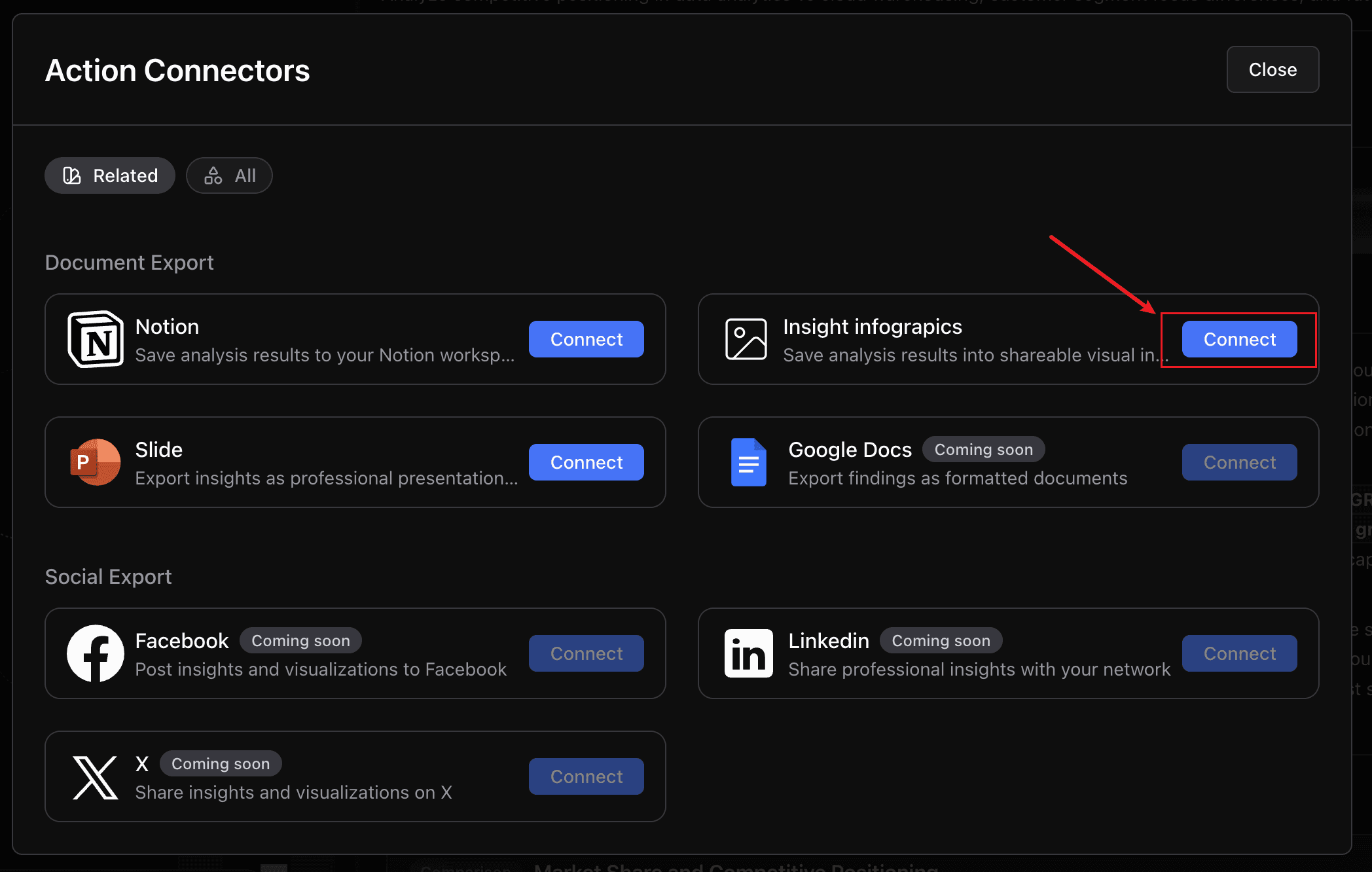Viewport: 1372px width, 872px height.
Task: Click the Google Docs Coming soon badge
Action: pyautogui.click(x=983, y=450)
